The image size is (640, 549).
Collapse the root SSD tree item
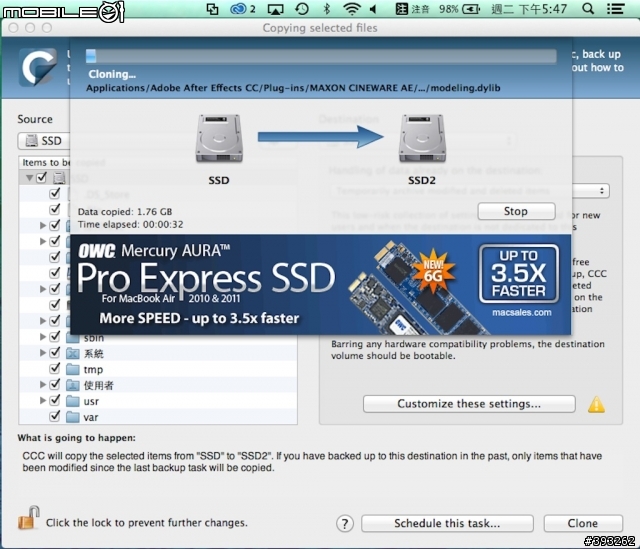coord(29,178)
